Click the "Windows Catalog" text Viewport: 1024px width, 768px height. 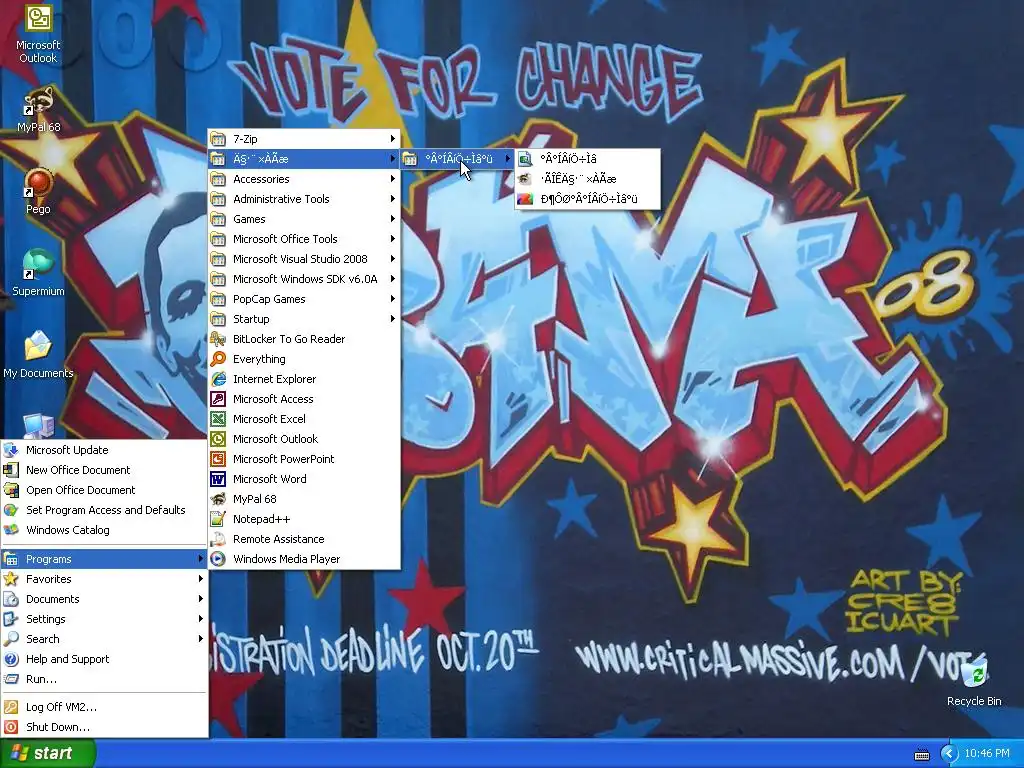(68, 530)
